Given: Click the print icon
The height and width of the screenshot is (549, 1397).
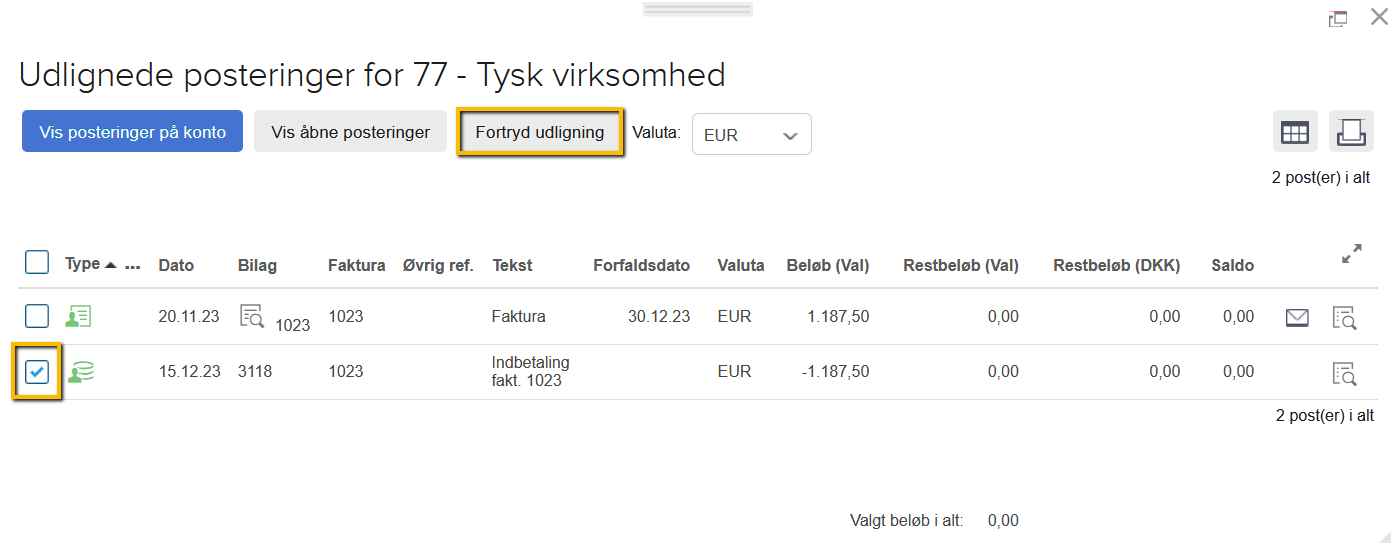Looking at the screenshot, I should coord(1351,132).
